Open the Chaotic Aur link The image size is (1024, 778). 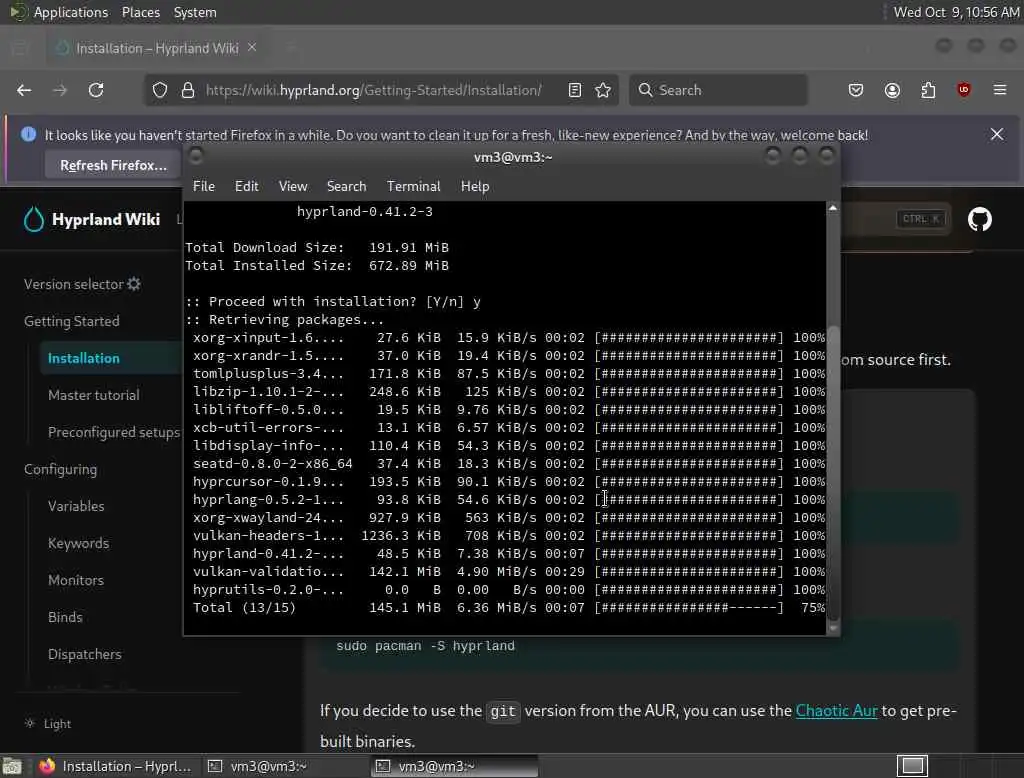coord(836,711)
